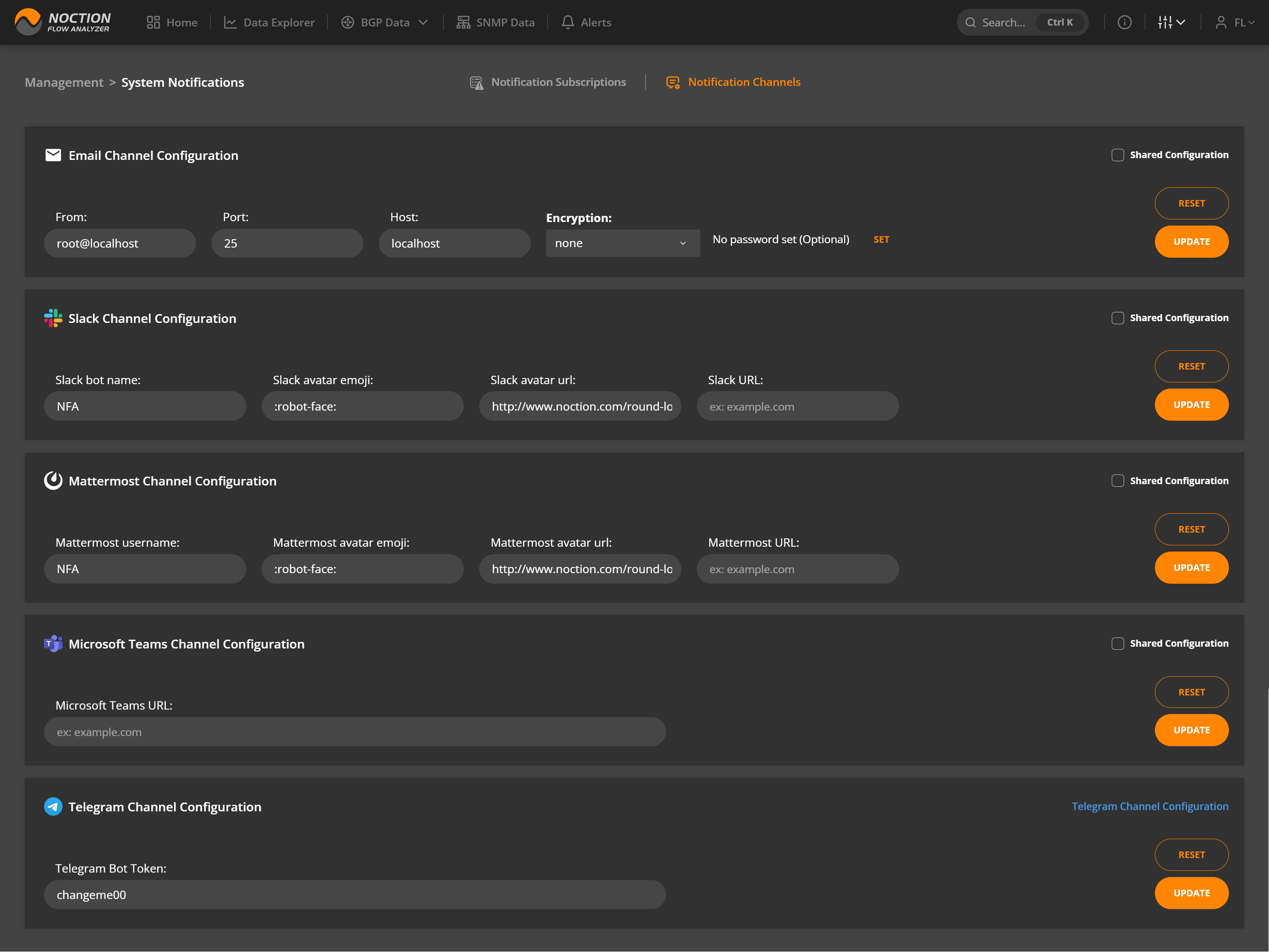1269x952 pixels.
Task: Click the Slack channel icon
Action: [x=53, y=319]
